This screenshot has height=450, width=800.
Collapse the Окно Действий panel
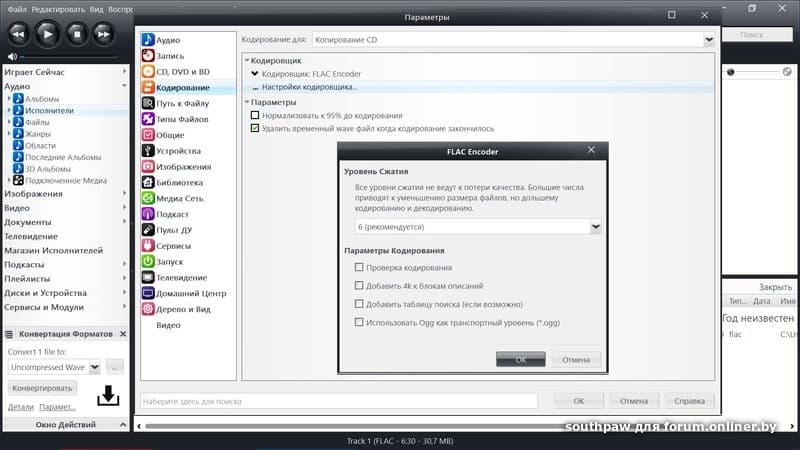123,424
